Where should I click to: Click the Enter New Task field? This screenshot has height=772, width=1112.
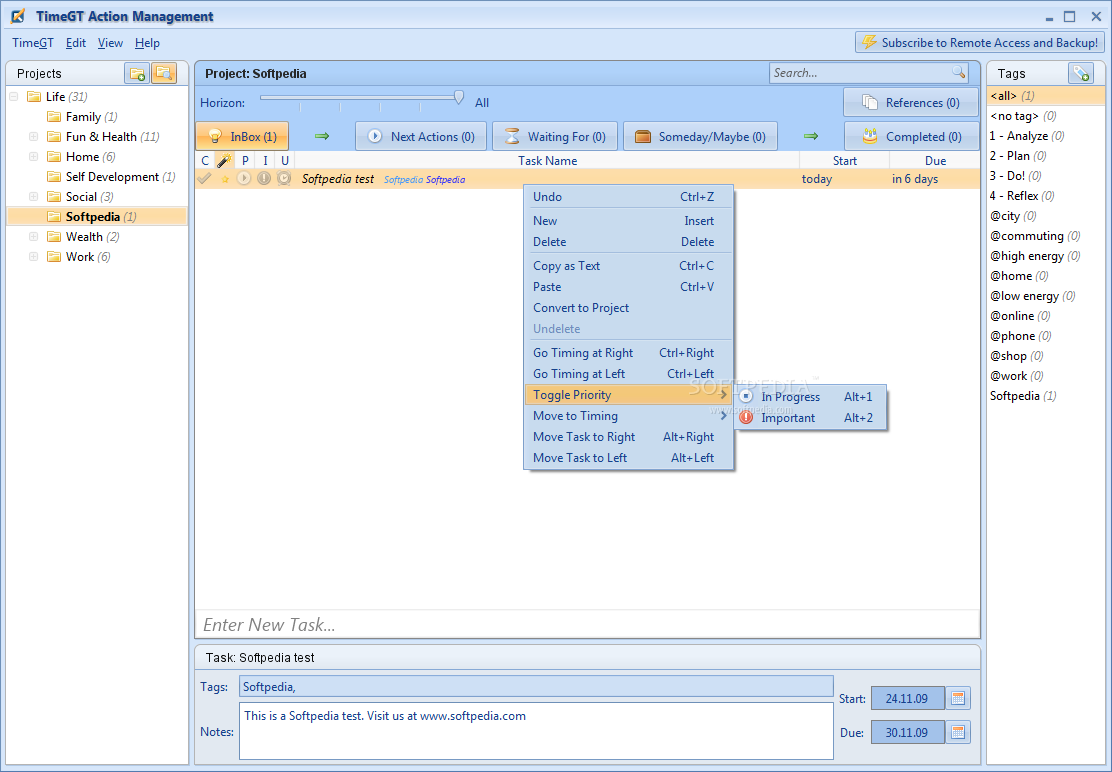[587, 625]
